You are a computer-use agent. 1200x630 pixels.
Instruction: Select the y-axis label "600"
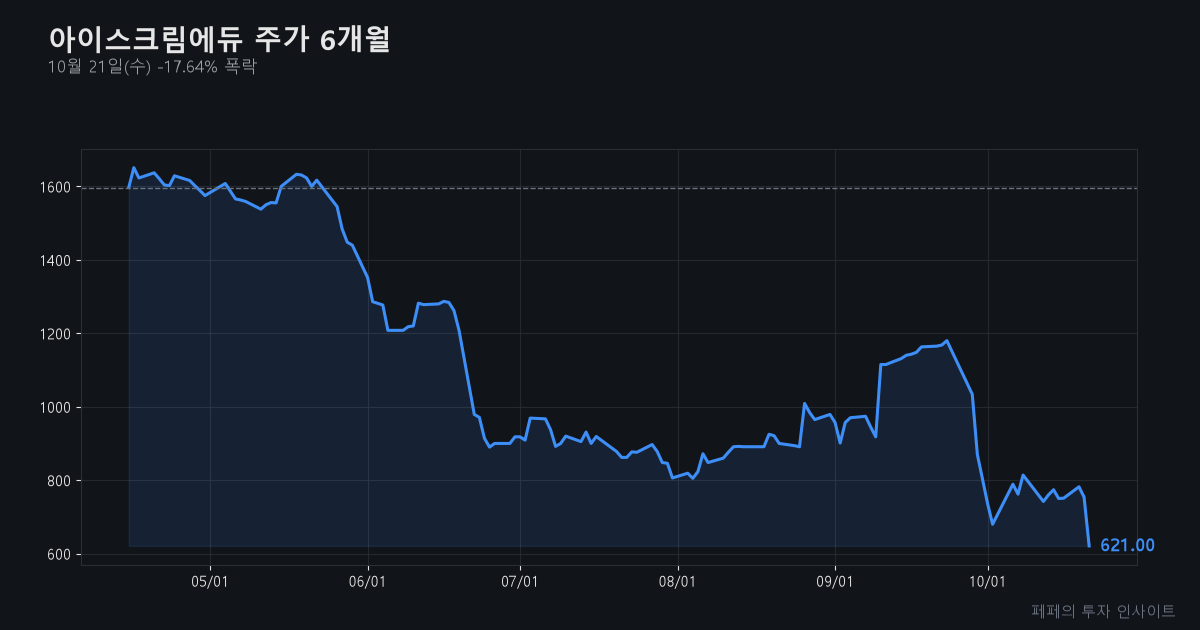click(x=58, y=555)
